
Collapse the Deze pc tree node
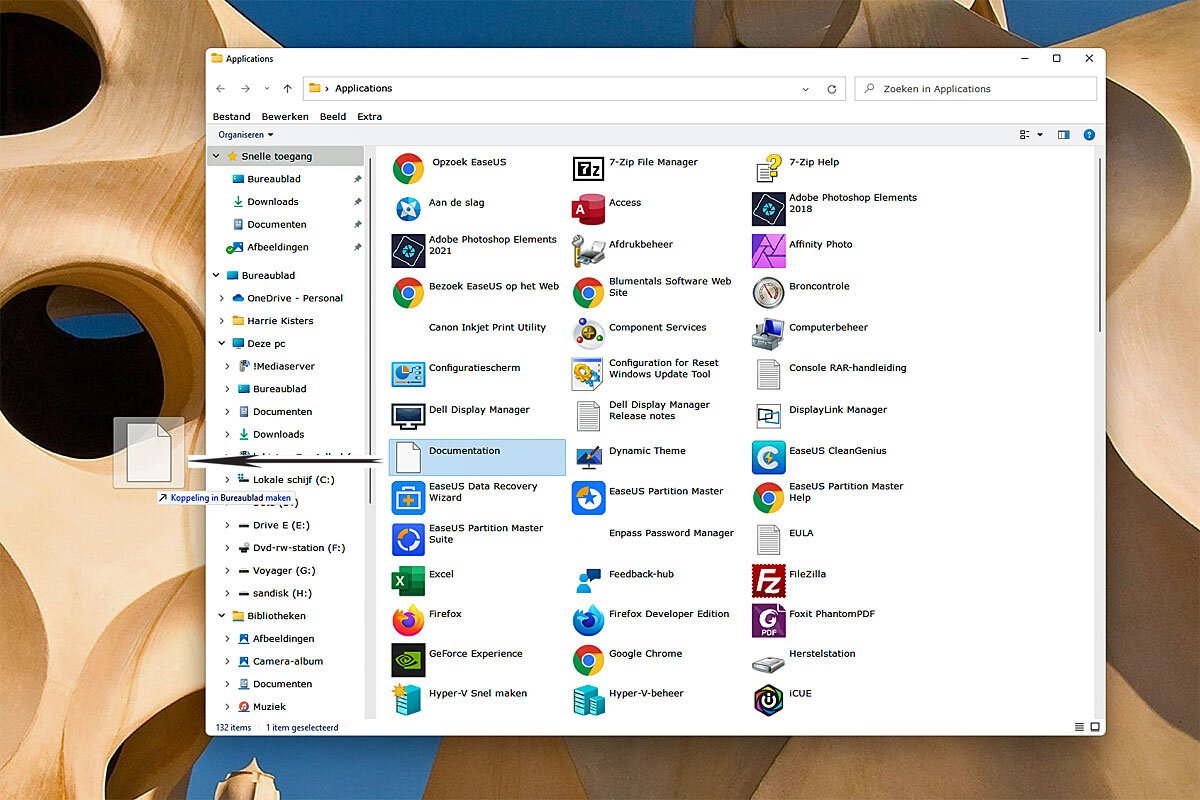click(222, 343)
